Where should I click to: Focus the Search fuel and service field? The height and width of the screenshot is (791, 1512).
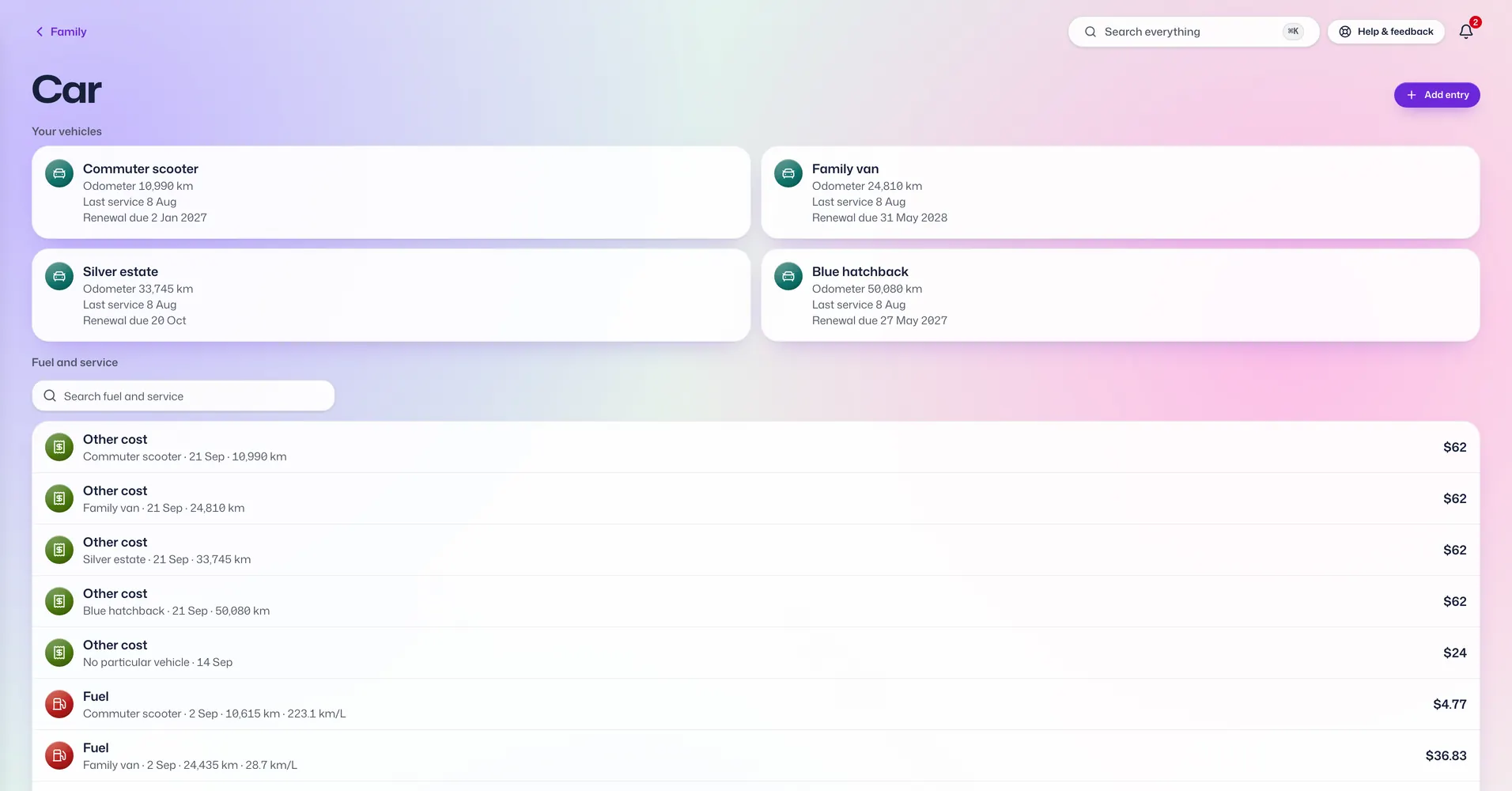[183, 395]
